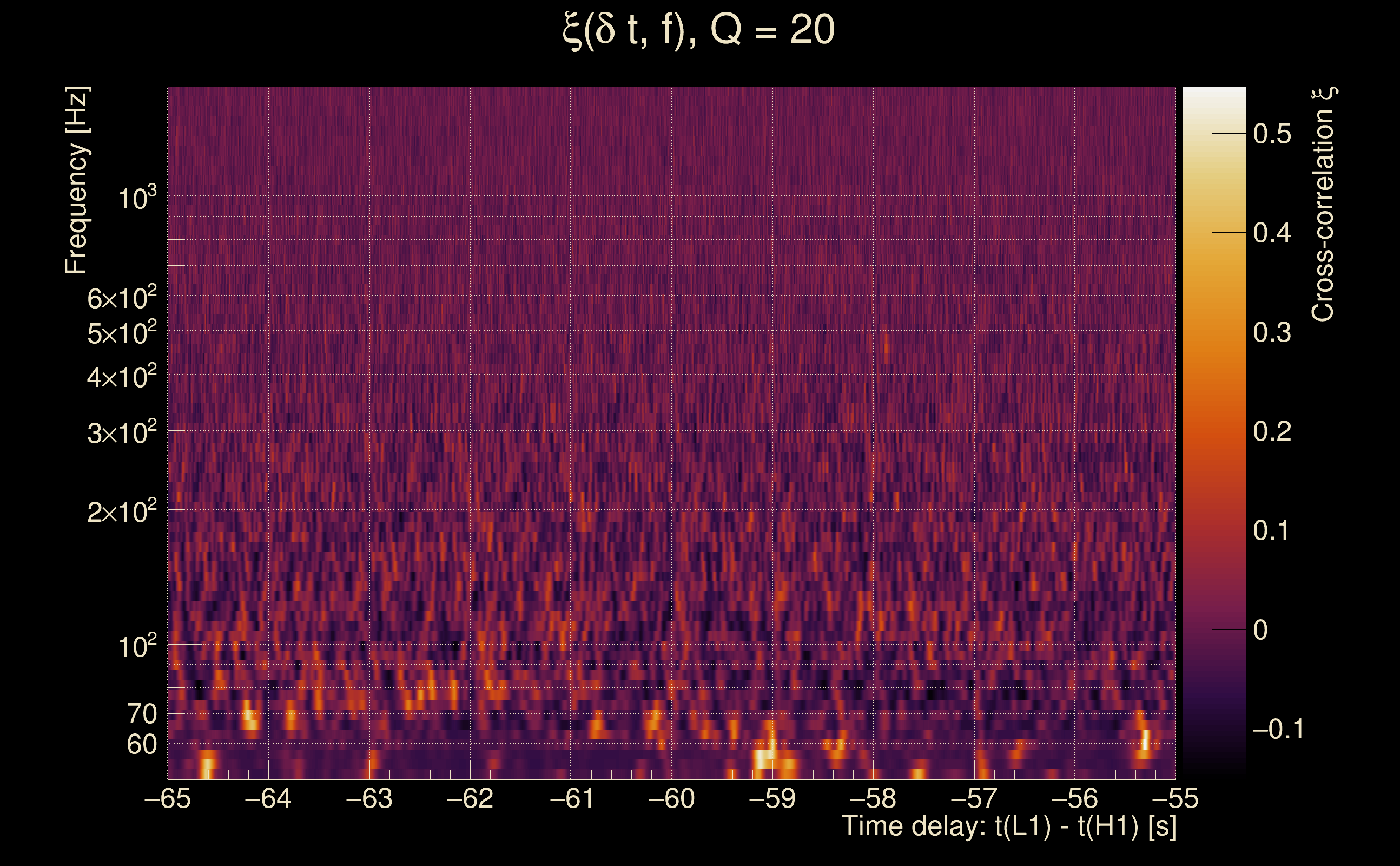
Task: Click the 10³ frequency tick label
Action: click(x=136, y=198)
